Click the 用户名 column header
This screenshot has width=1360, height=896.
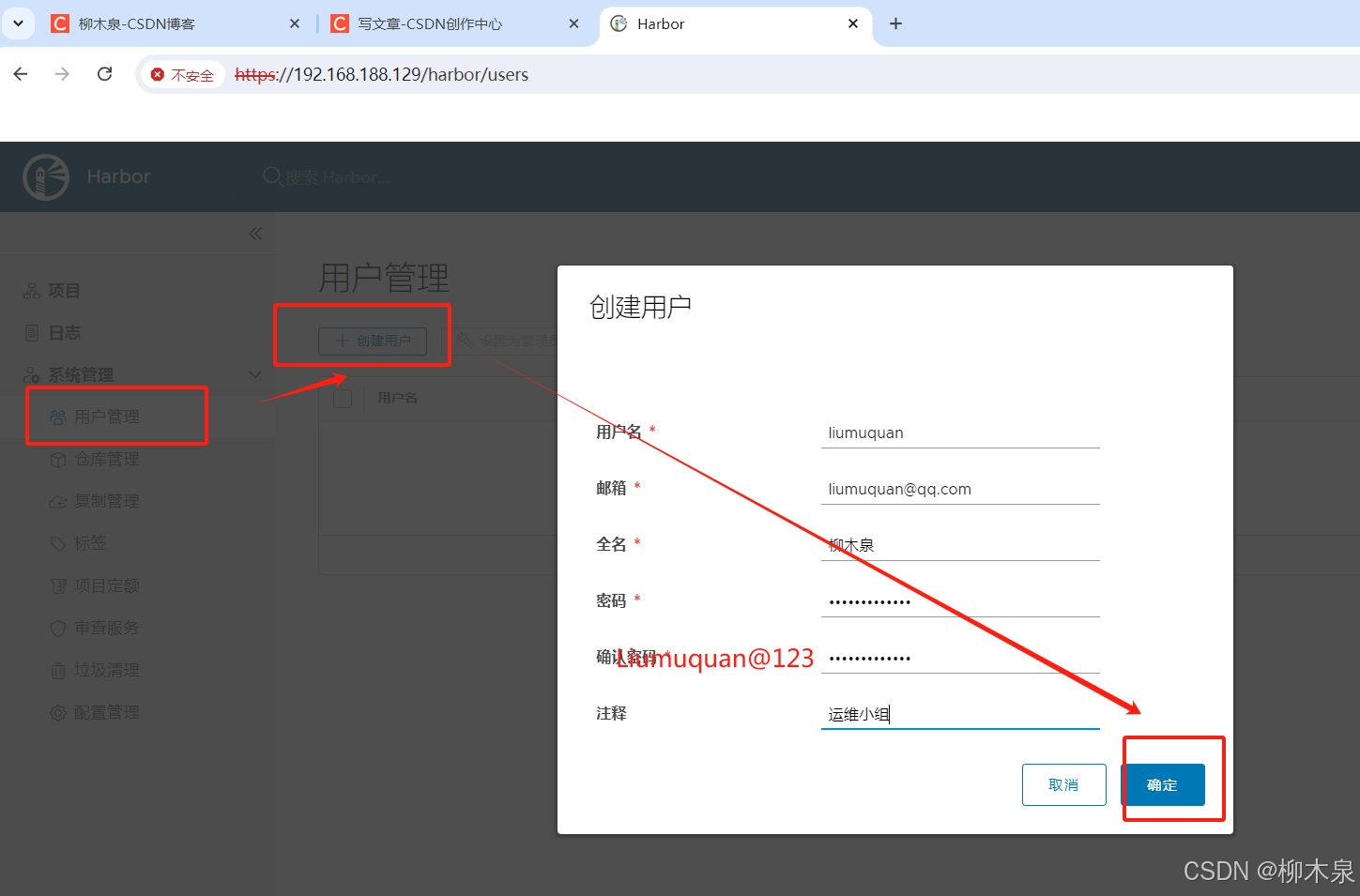(397, 398)
